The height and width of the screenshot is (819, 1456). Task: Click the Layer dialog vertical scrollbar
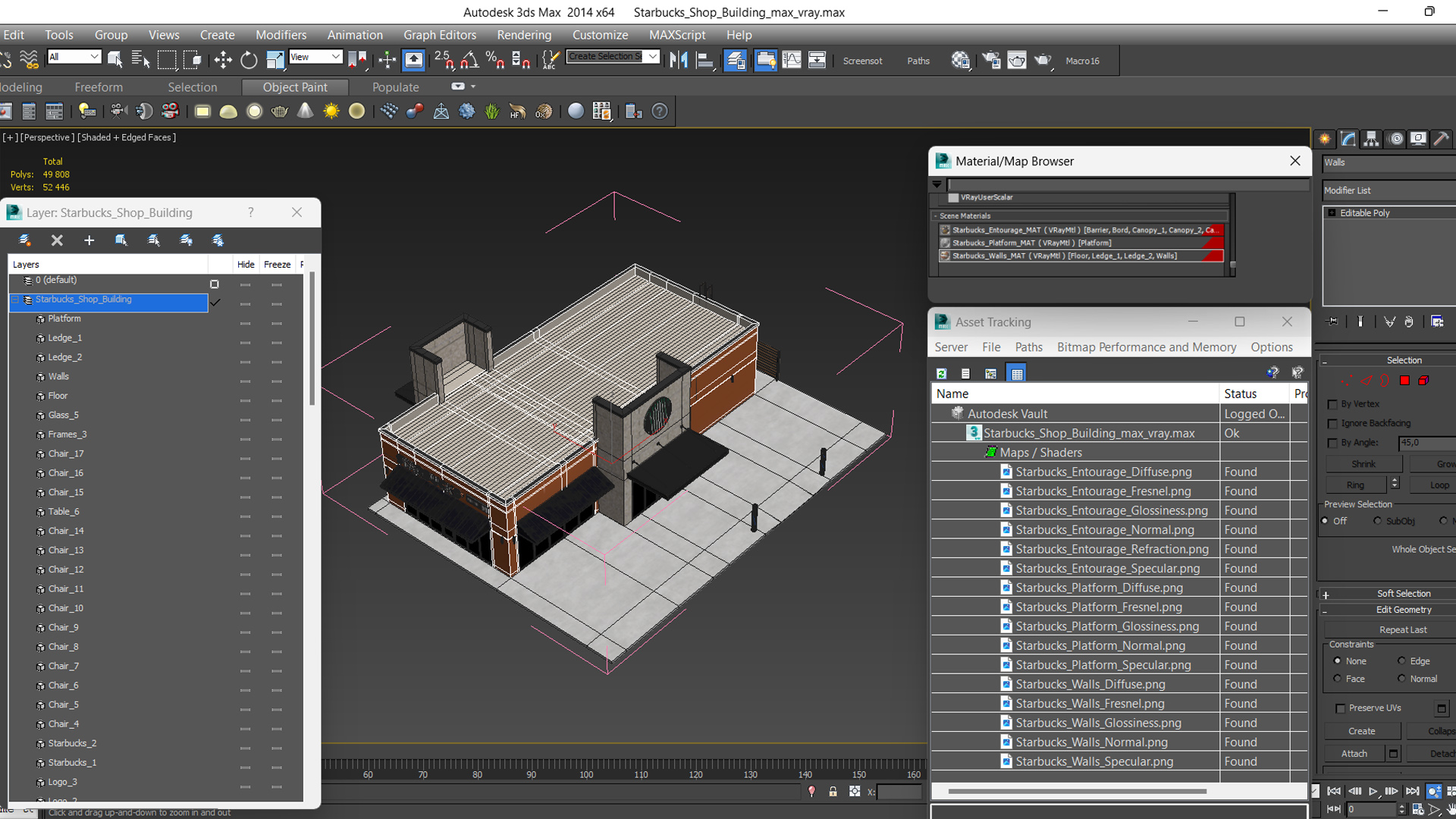tap(311, 339)
